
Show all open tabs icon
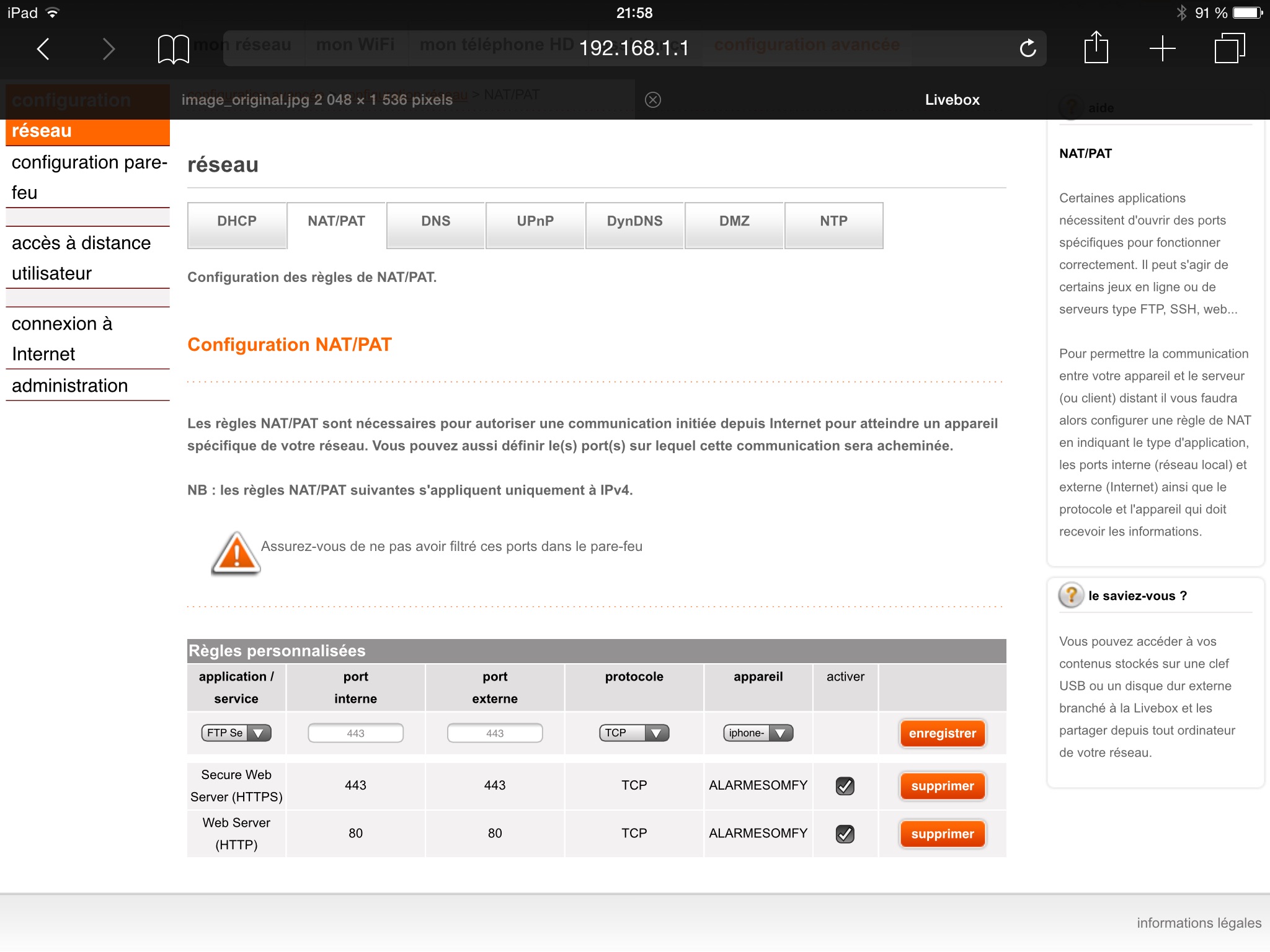[1229, 48]
